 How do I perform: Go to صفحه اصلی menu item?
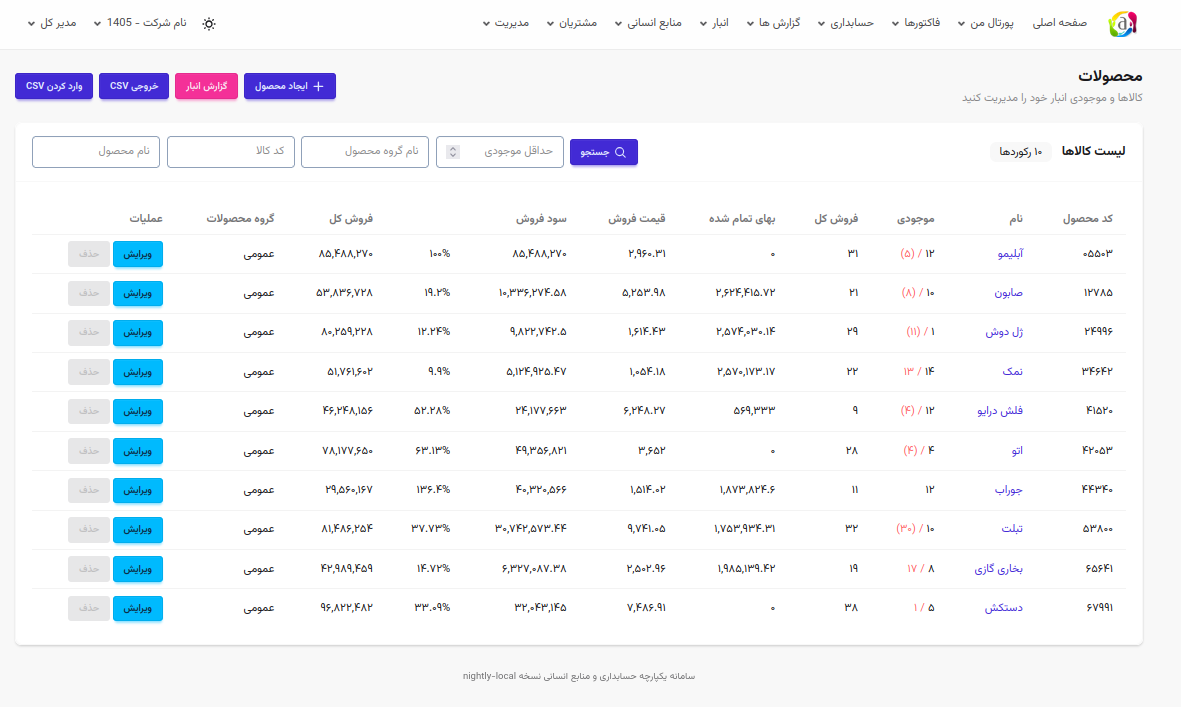(x=1059, y=23)
